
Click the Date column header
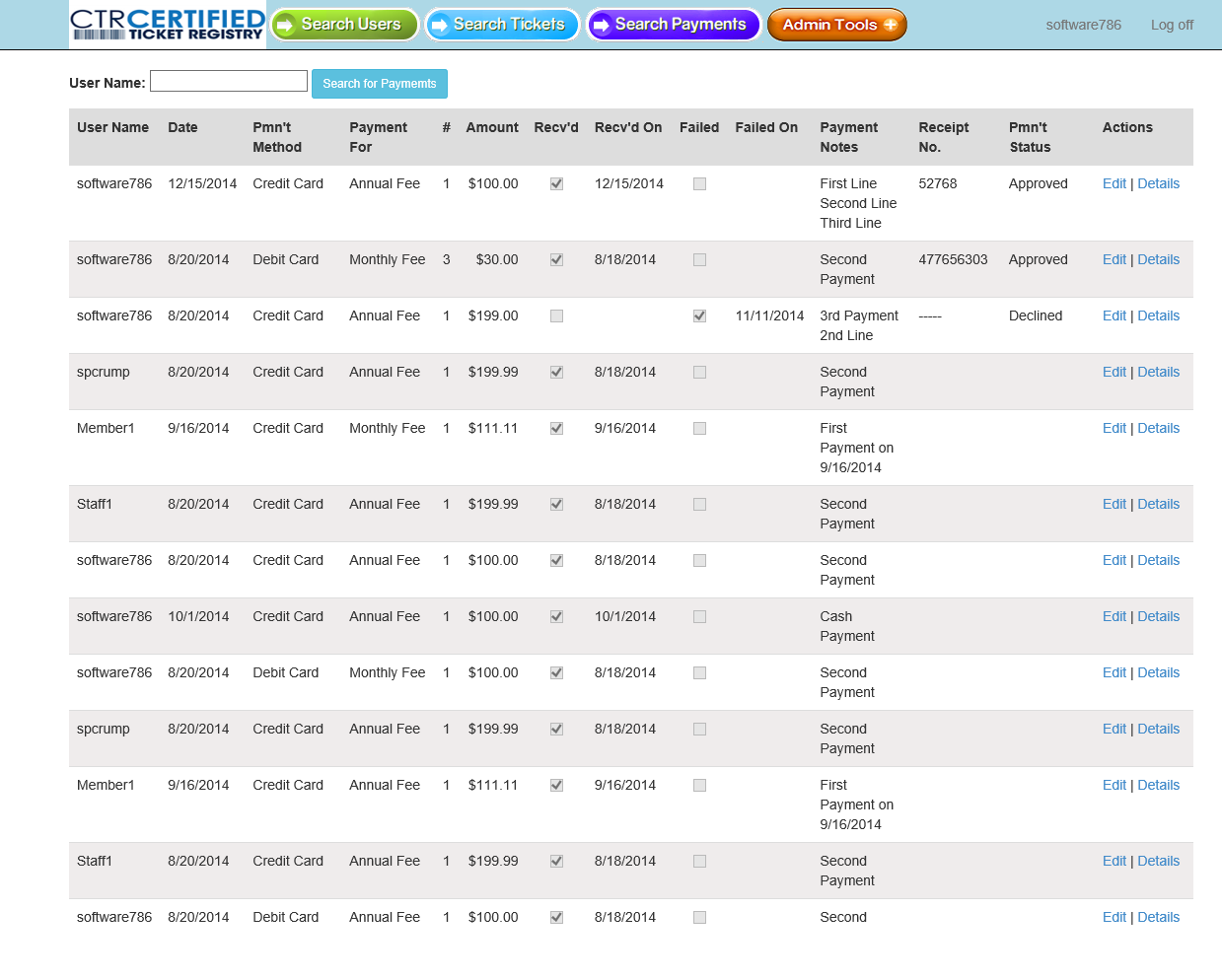click(x=182, y=127)
